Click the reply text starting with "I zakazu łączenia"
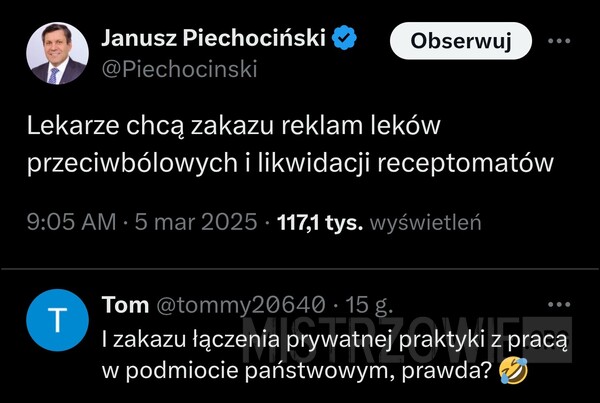Screen dimensions: 600x403 pyautogui.click(x=335, y=340)
